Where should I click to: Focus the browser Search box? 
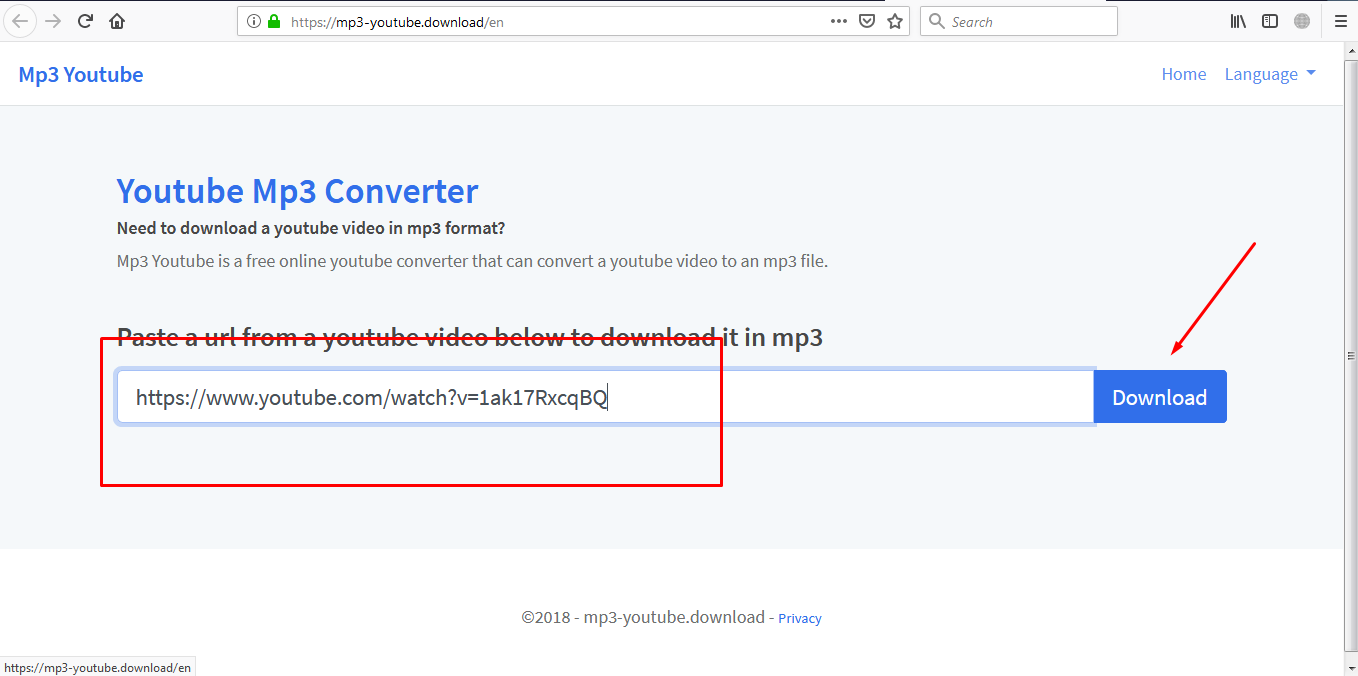(1019, 21)
